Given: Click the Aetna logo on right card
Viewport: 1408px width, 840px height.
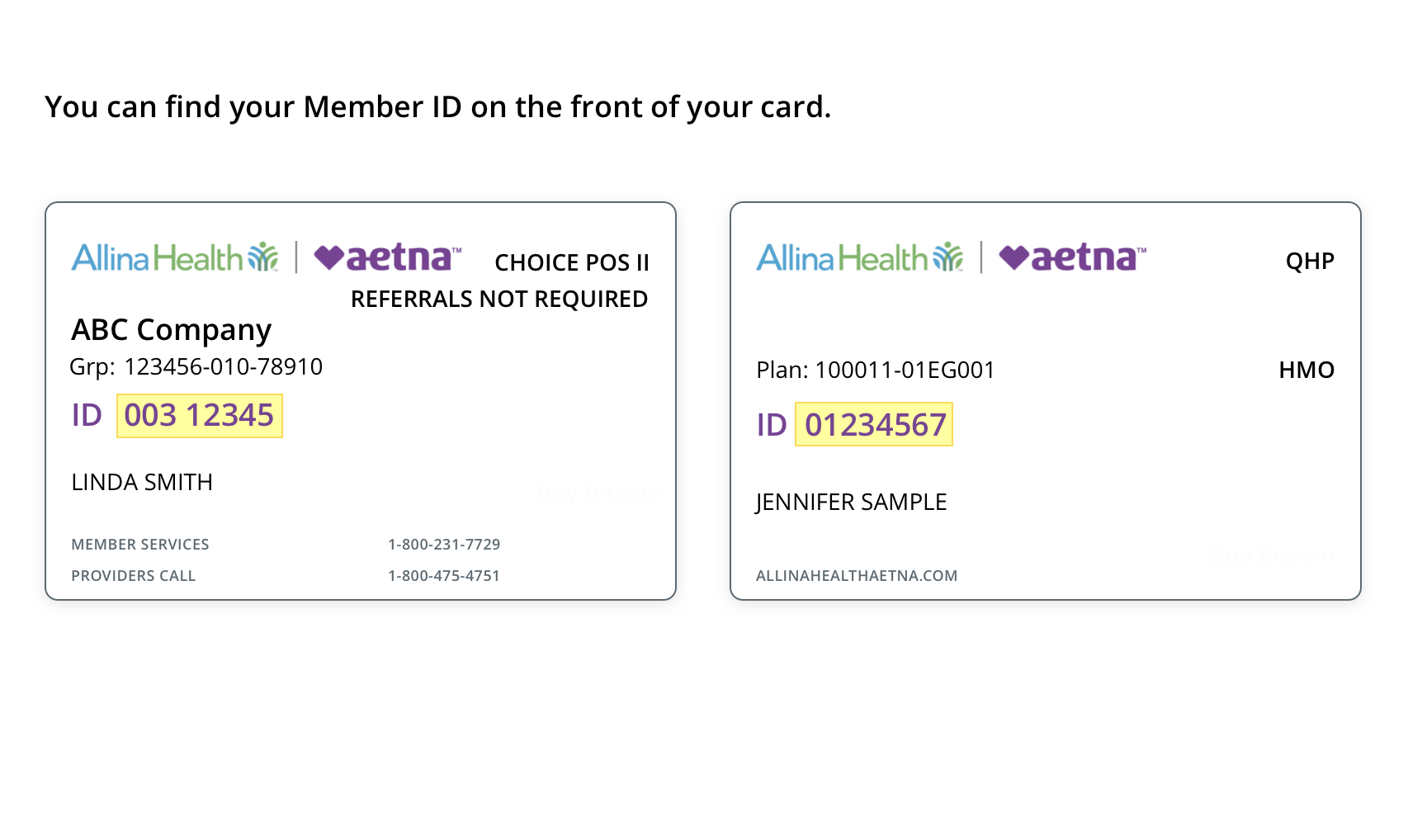Looking at the screenshot, I should tap(1072, 257).
